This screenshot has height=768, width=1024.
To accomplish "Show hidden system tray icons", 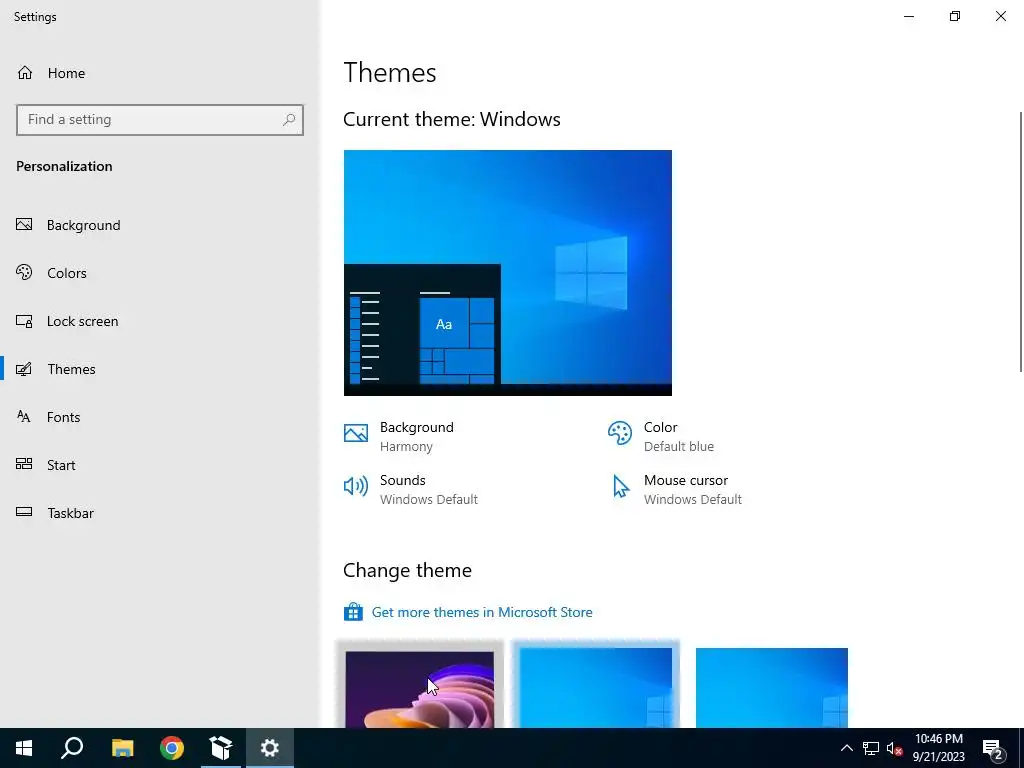I will 846,748.
